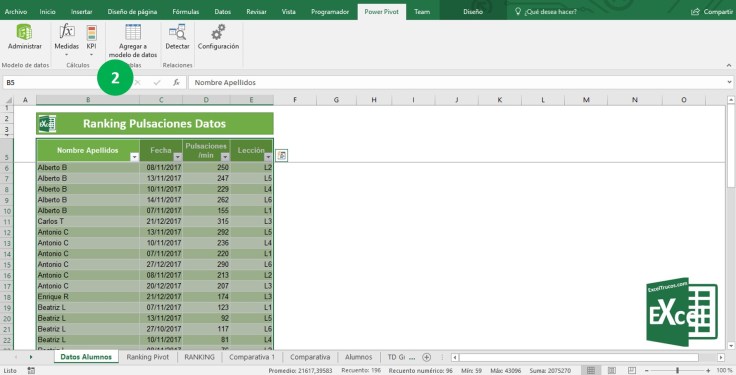This screenshot has width=736, height=375.
Task: Select column F header
Action: [295, 100]
